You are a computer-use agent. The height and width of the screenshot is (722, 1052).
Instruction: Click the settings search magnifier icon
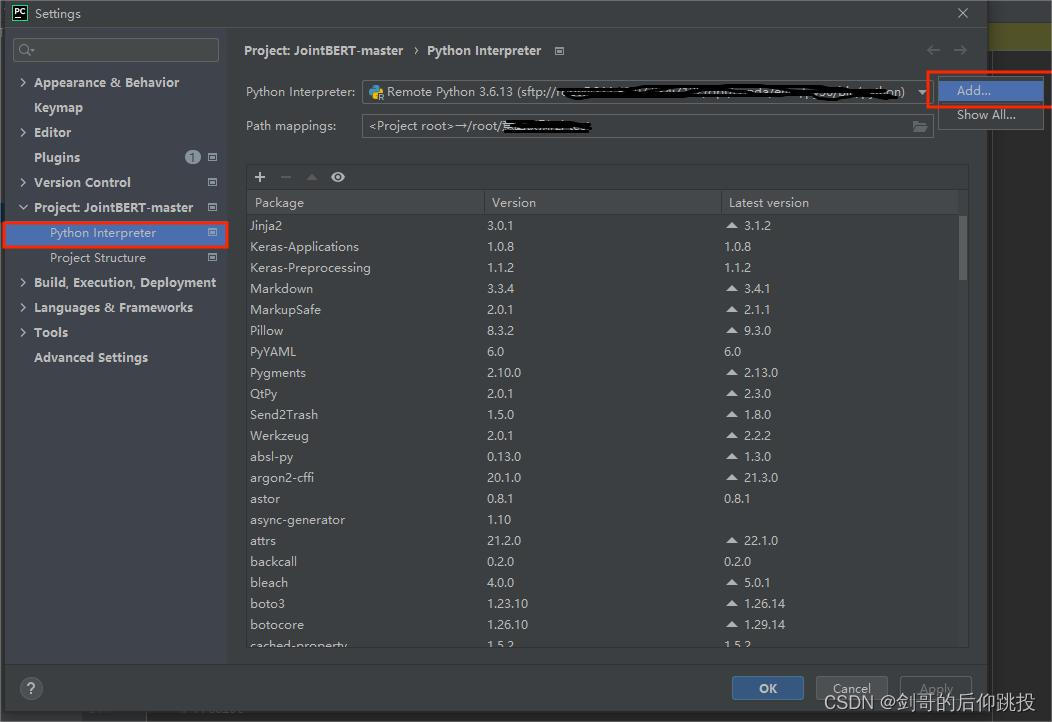(x=26, y=50)
